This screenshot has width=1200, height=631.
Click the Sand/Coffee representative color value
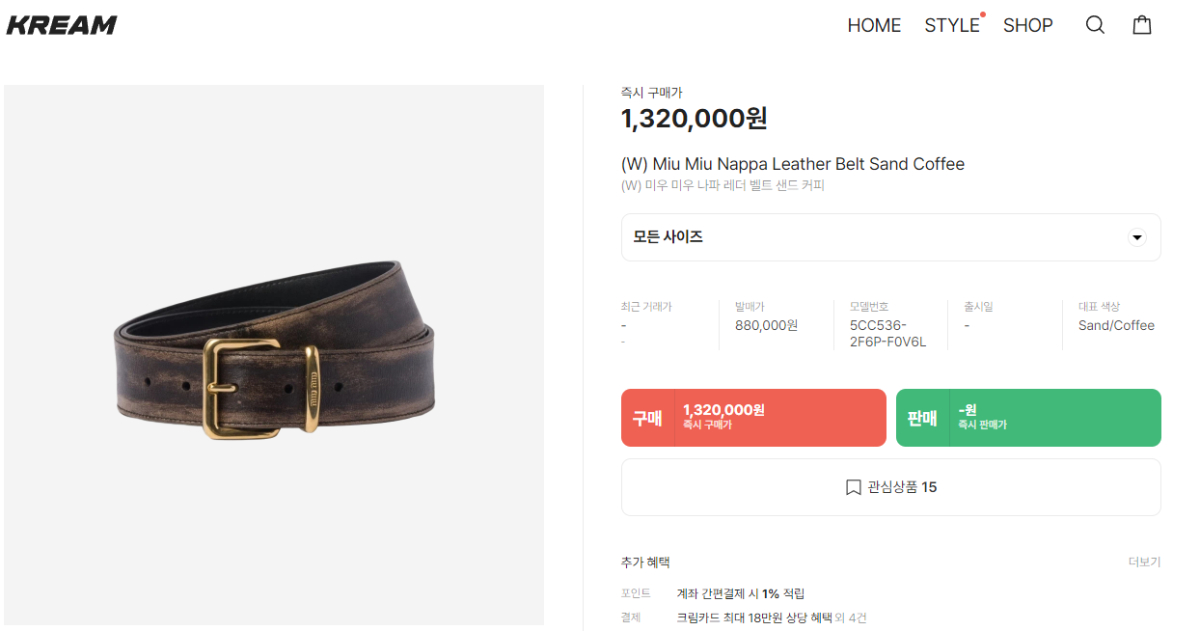(1116, 325)
